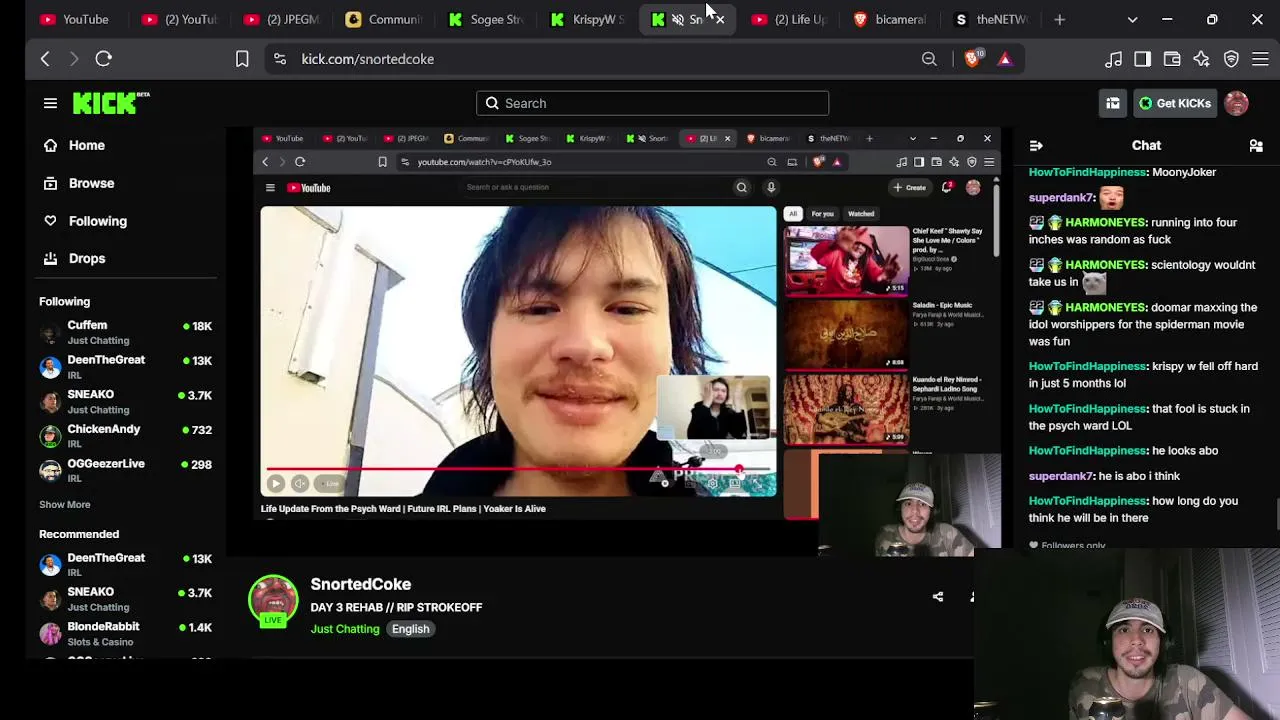Screen dimensions: 1280x720
Task: Reload the kick.com page
Action: pyautogui.click(x=103, y=59)
